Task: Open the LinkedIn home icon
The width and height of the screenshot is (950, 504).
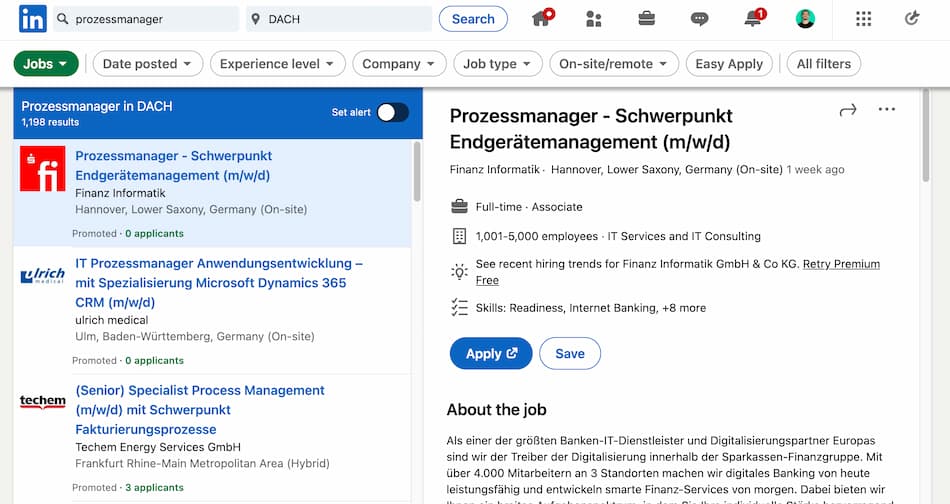Action: tap(542, 19)
